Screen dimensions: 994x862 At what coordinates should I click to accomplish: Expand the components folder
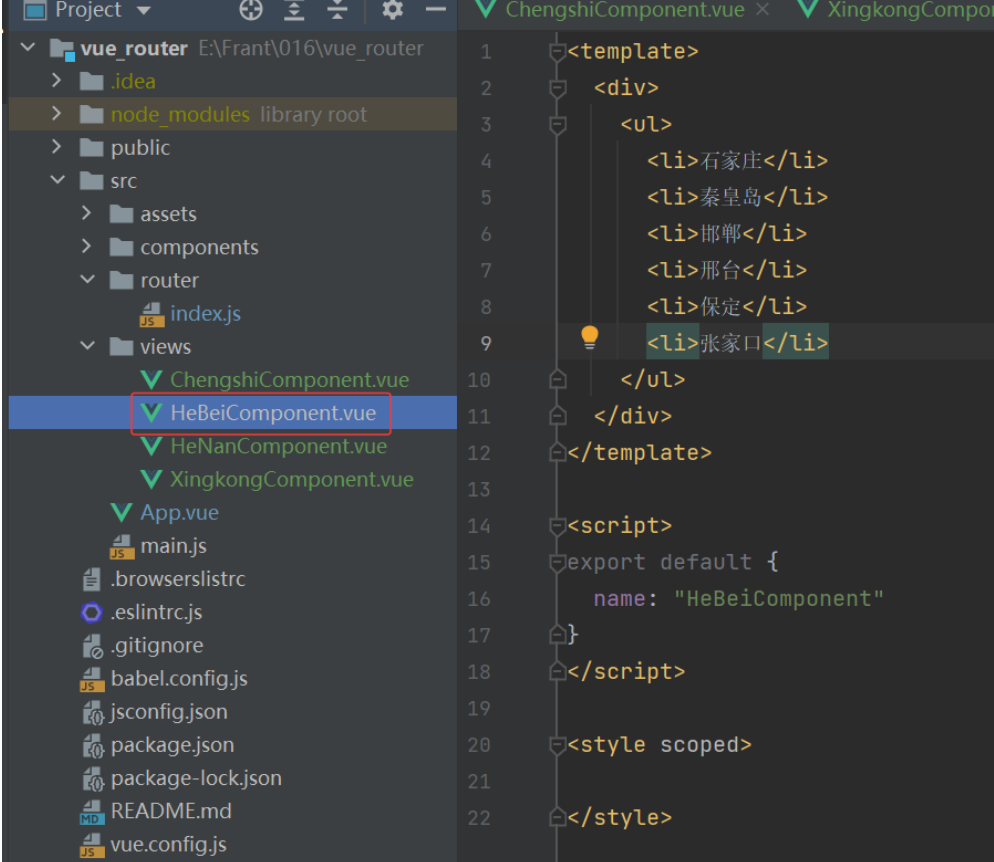tap(87, 247)
